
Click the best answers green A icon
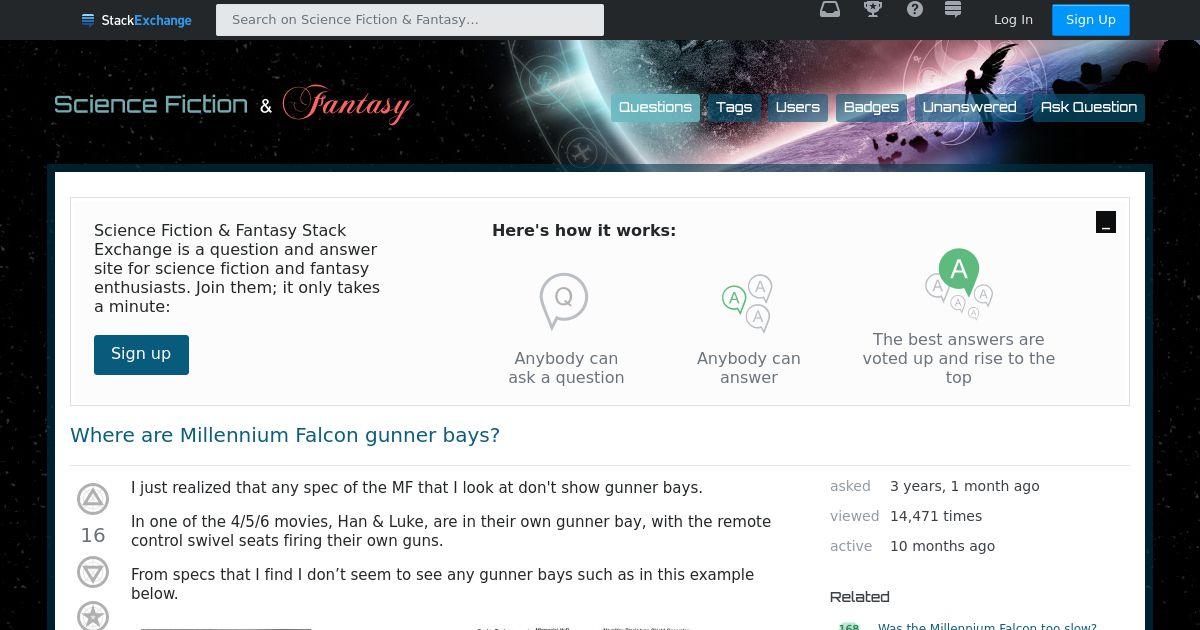point(959,284)
